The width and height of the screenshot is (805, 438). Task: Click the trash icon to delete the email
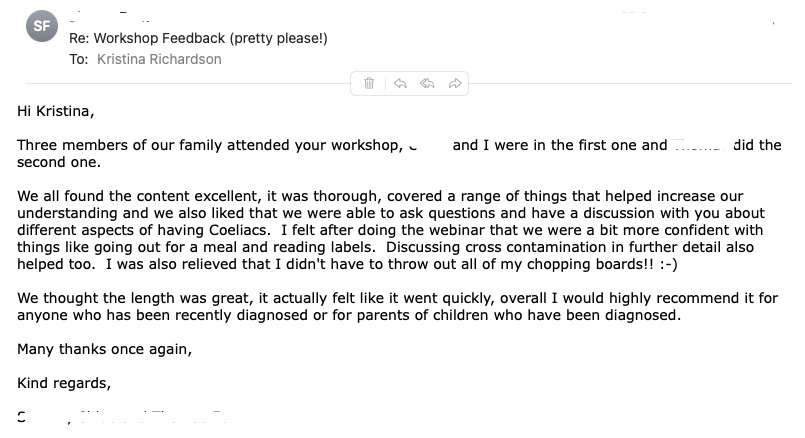(x=369, y=83)
